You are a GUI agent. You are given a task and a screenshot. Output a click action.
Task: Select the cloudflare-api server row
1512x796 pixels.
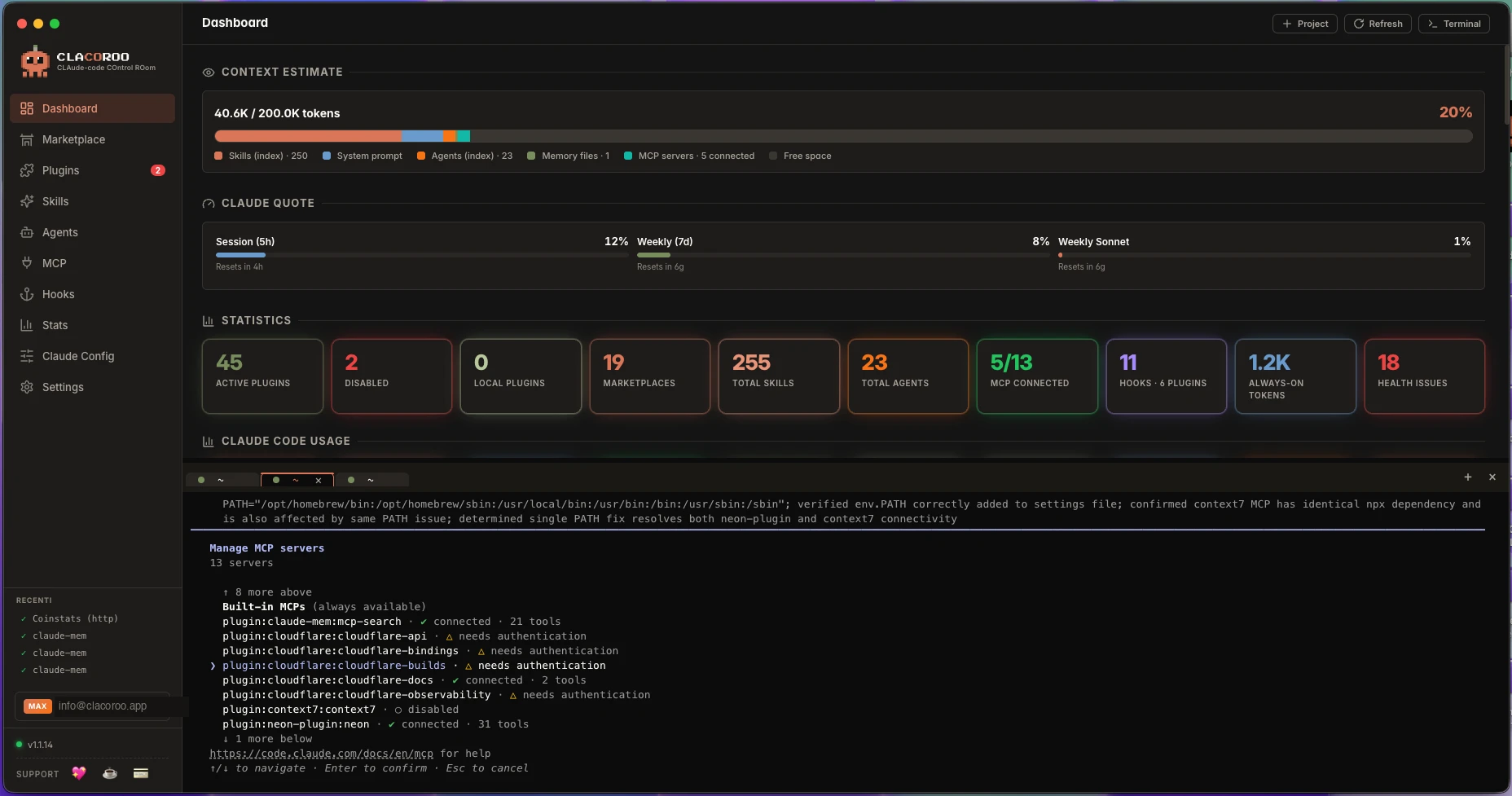coord(404,636)
